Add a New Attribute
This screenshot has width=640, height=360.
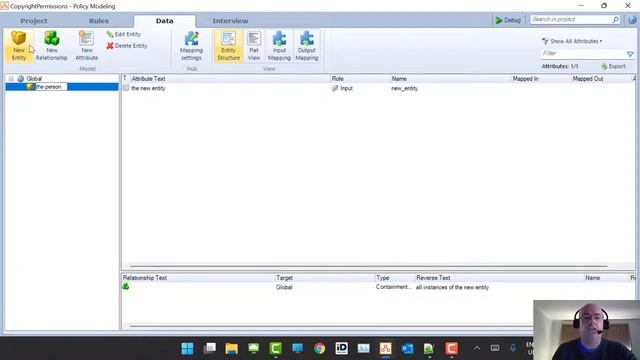[87, 46]
